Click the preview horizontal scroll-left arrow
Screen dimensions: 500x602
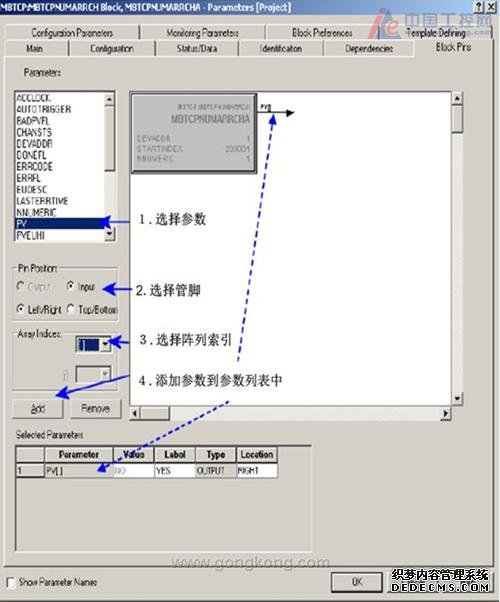135,413
